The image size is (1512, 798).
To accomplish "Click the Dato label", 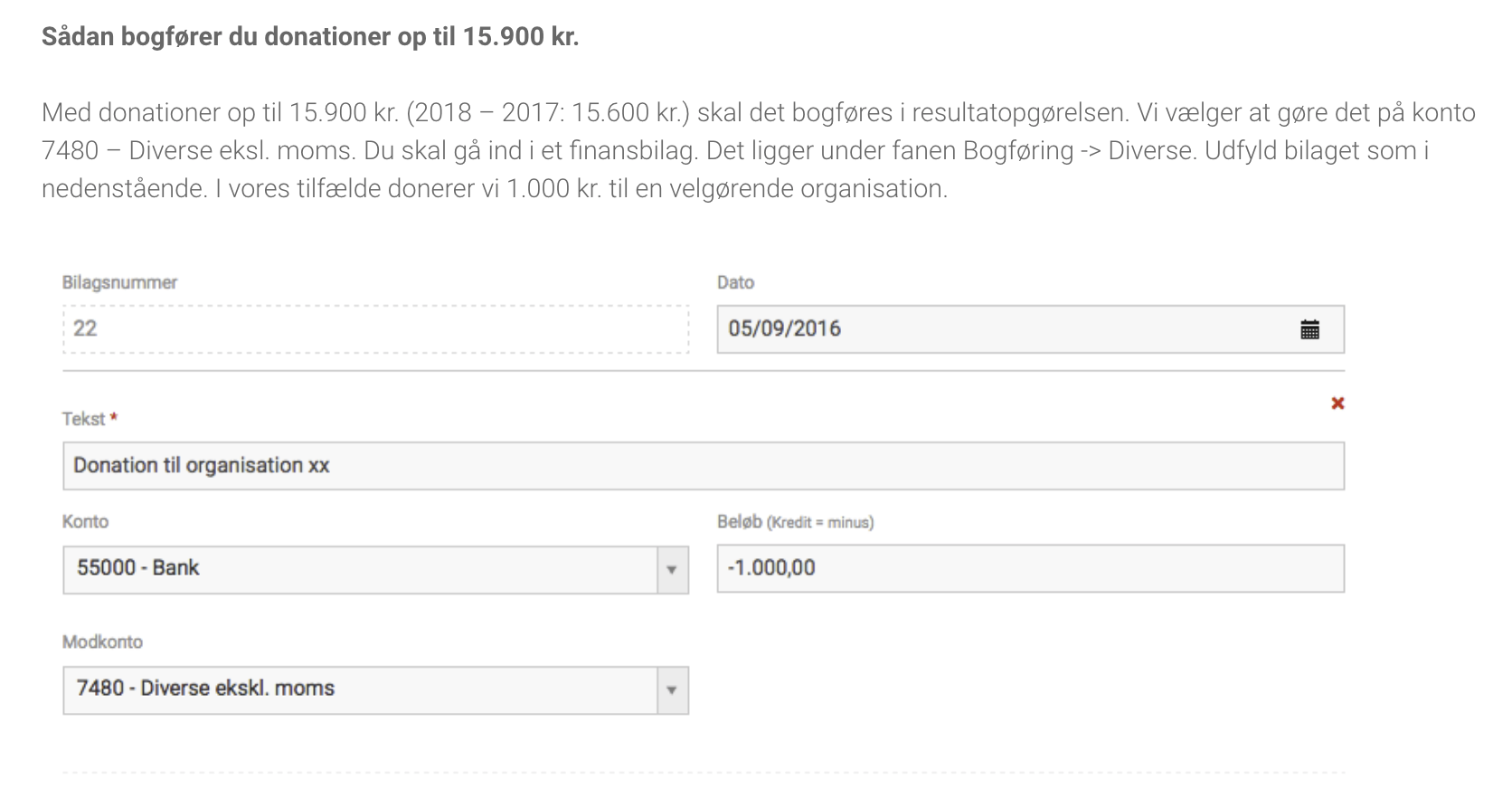I will click(x=735, y=282).
